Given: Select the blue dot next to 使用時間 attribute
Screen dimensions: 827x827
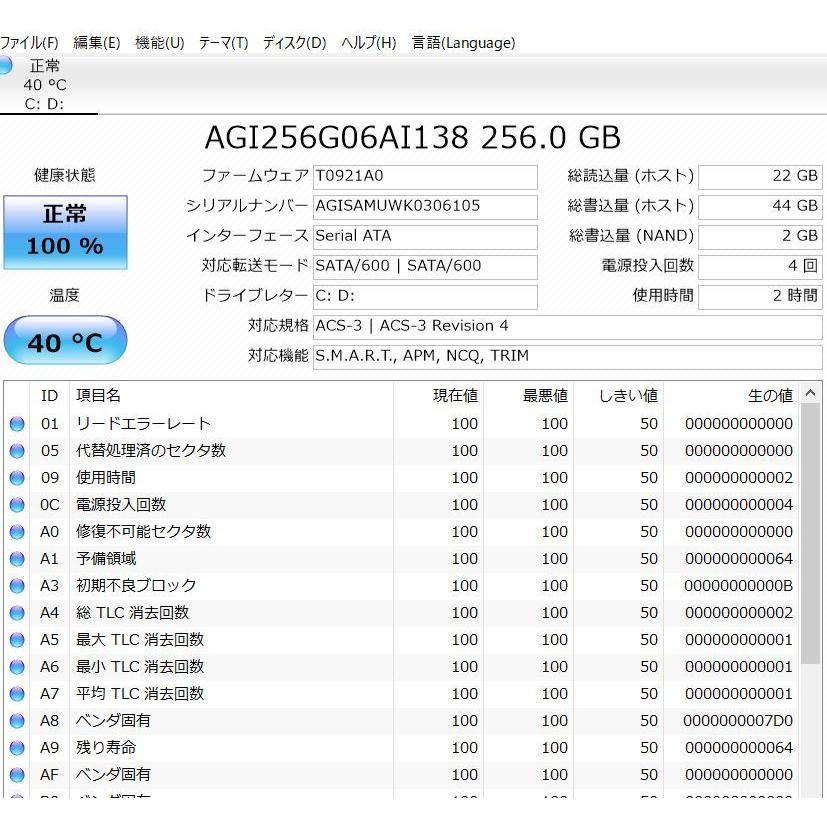Looking at the screenshot, I should pyautogui.click(x=16, y=477).
